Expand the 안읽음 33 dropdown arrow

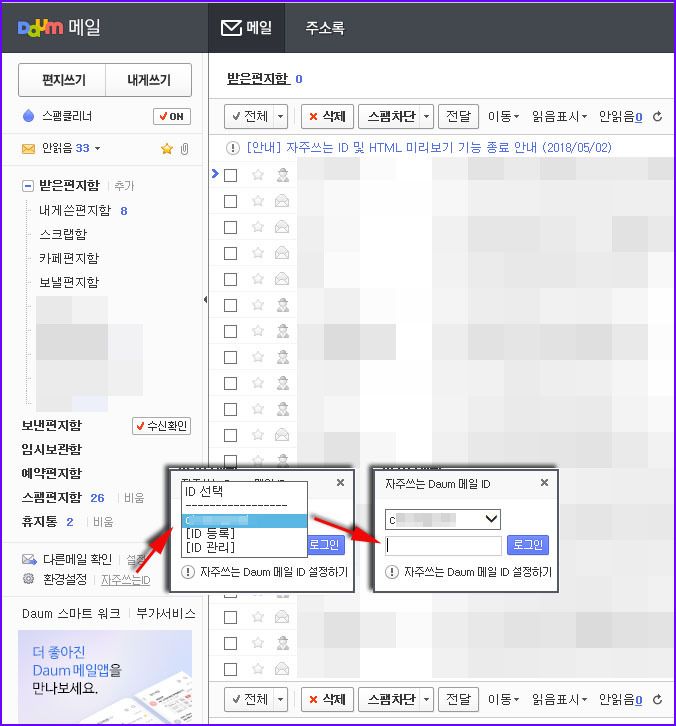pos(98,149)
